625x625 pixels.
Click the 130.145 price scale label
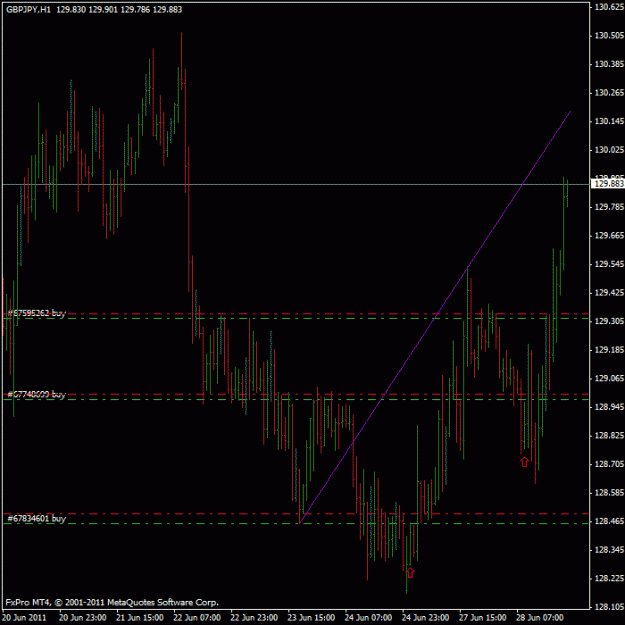click(x=609, y=121)
